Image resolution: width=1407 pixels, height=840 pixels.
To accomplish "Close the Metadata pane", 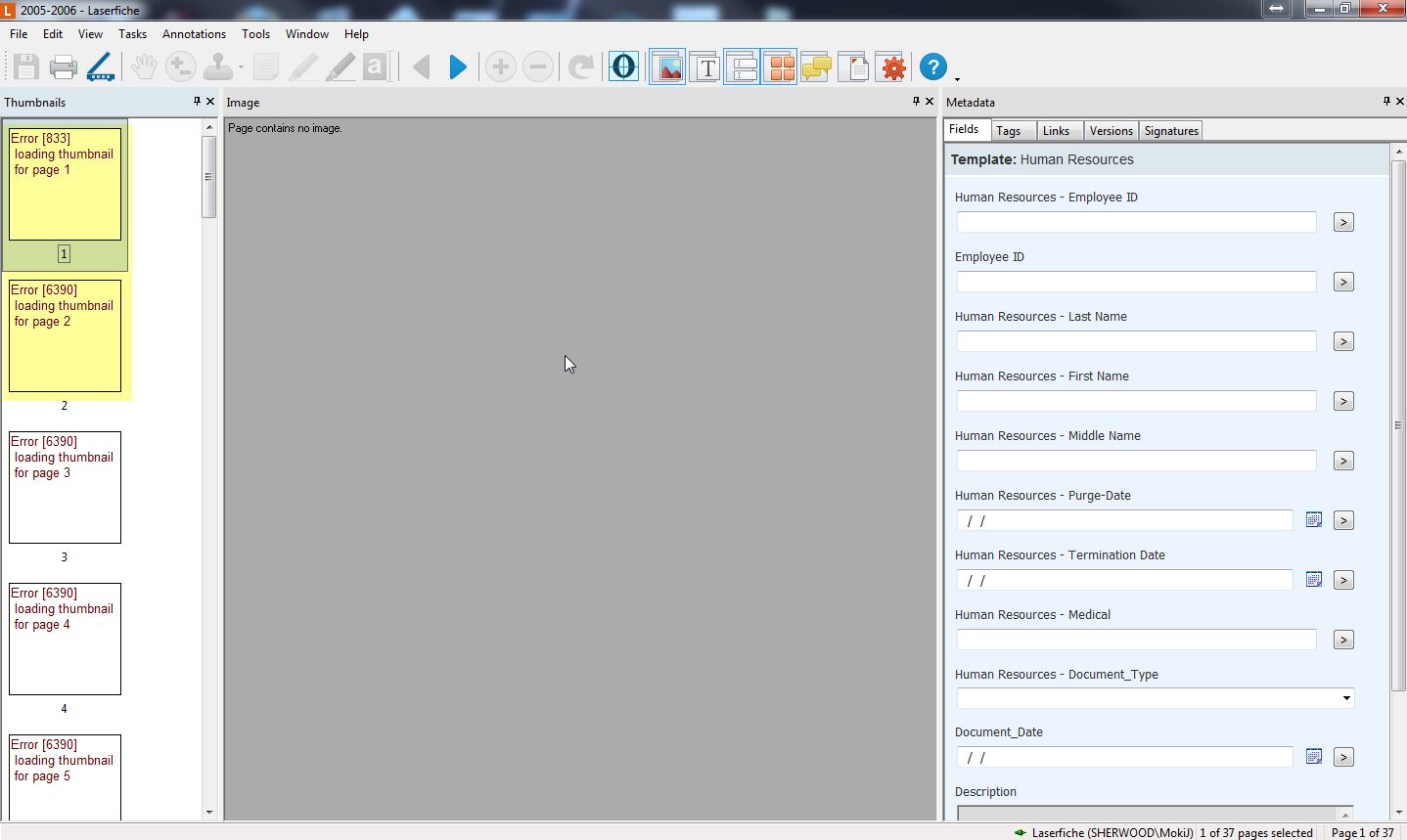I will (x=1400, y=101).
